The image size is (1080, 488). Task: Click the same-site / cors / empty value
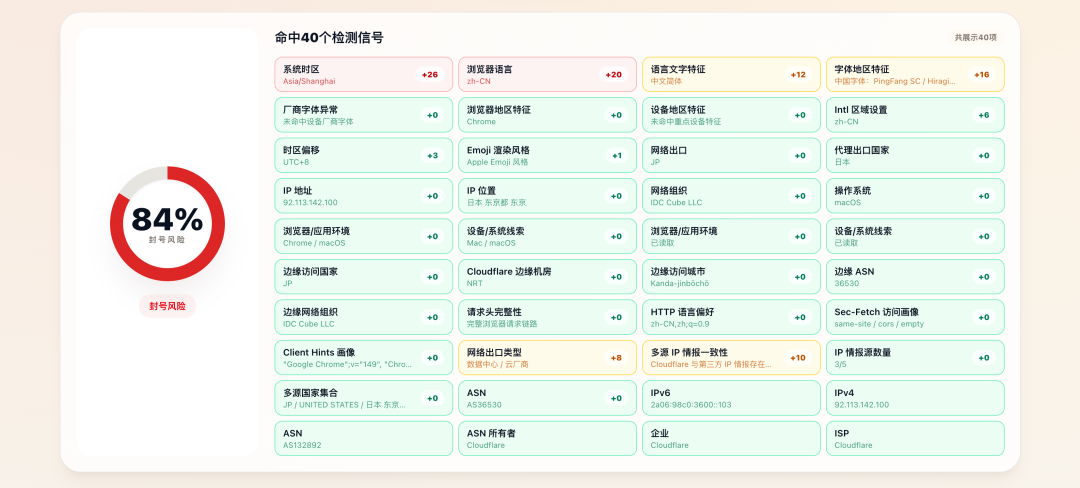point(880,324)
